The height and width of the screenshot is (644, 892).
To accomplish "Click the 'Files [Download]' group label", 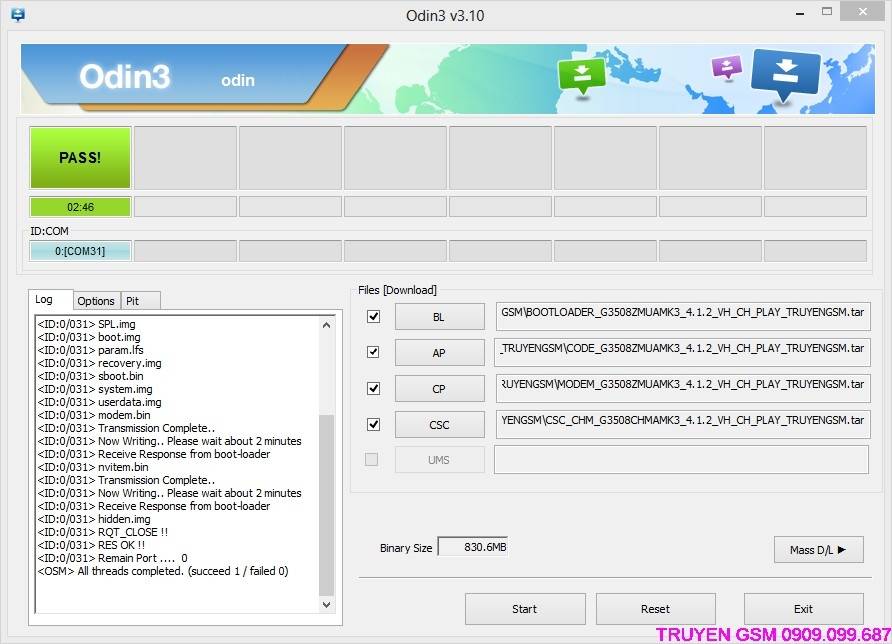I will point(398,290).
